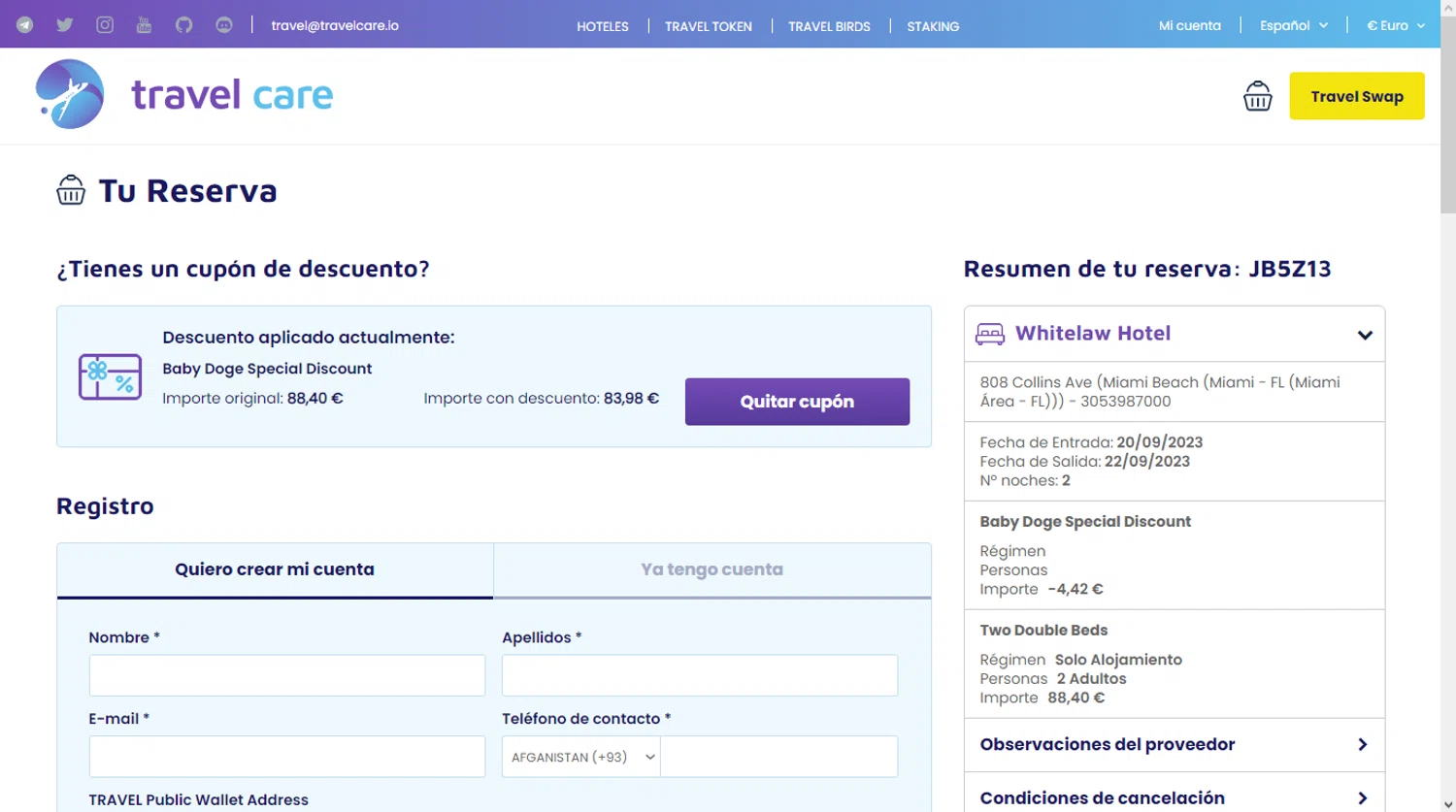Screen dimensions: 1456x812
Task: Click the Two Double Beds room name
Action: pos(1043,630)
